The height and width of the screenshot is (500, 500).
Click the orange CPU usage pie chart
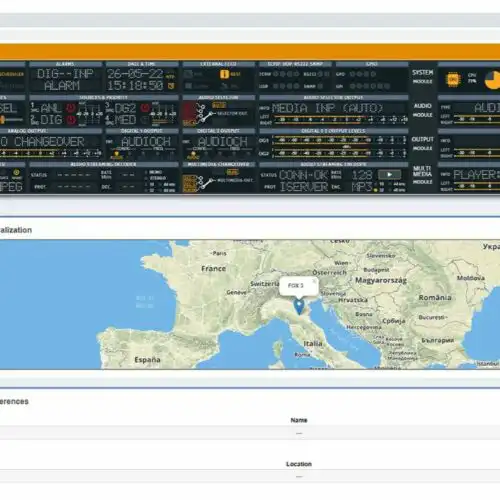(x=493, y=80)
